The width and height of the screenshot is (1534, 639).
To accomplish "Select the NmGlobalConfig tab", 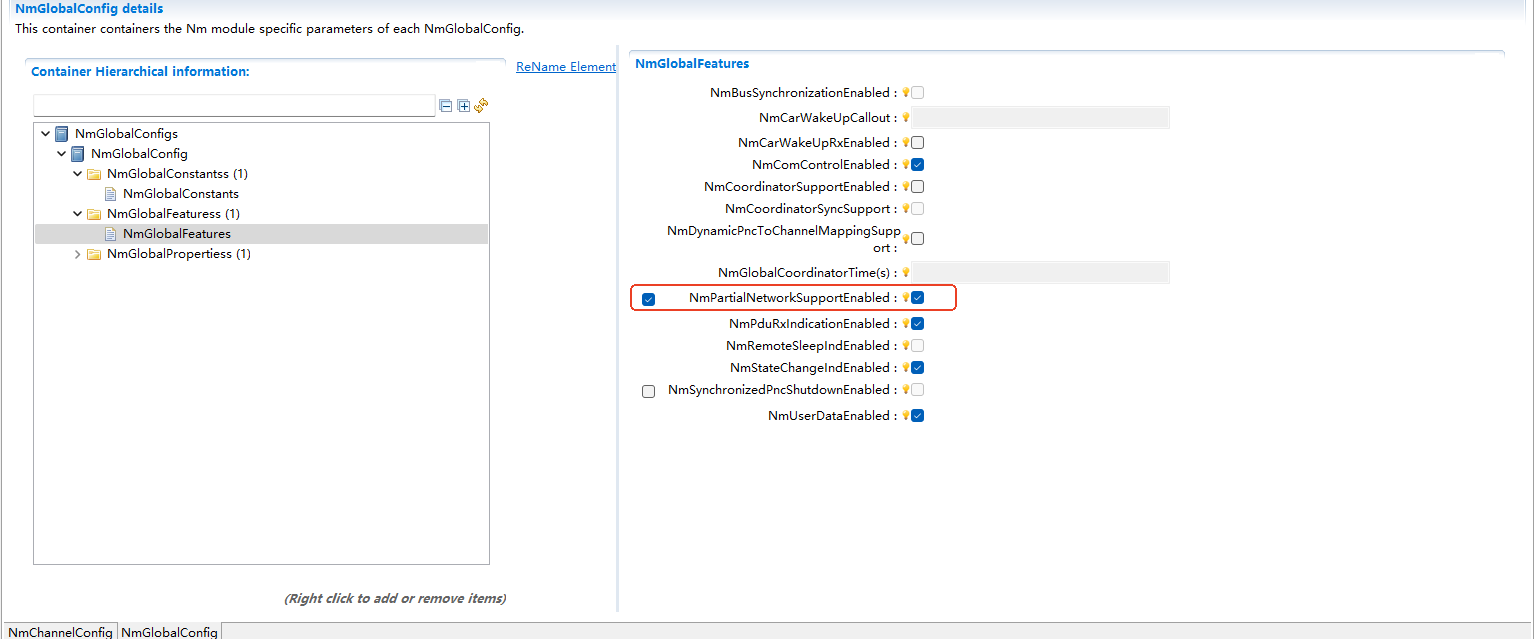I will pyautogui.click(x=168, y=632).
